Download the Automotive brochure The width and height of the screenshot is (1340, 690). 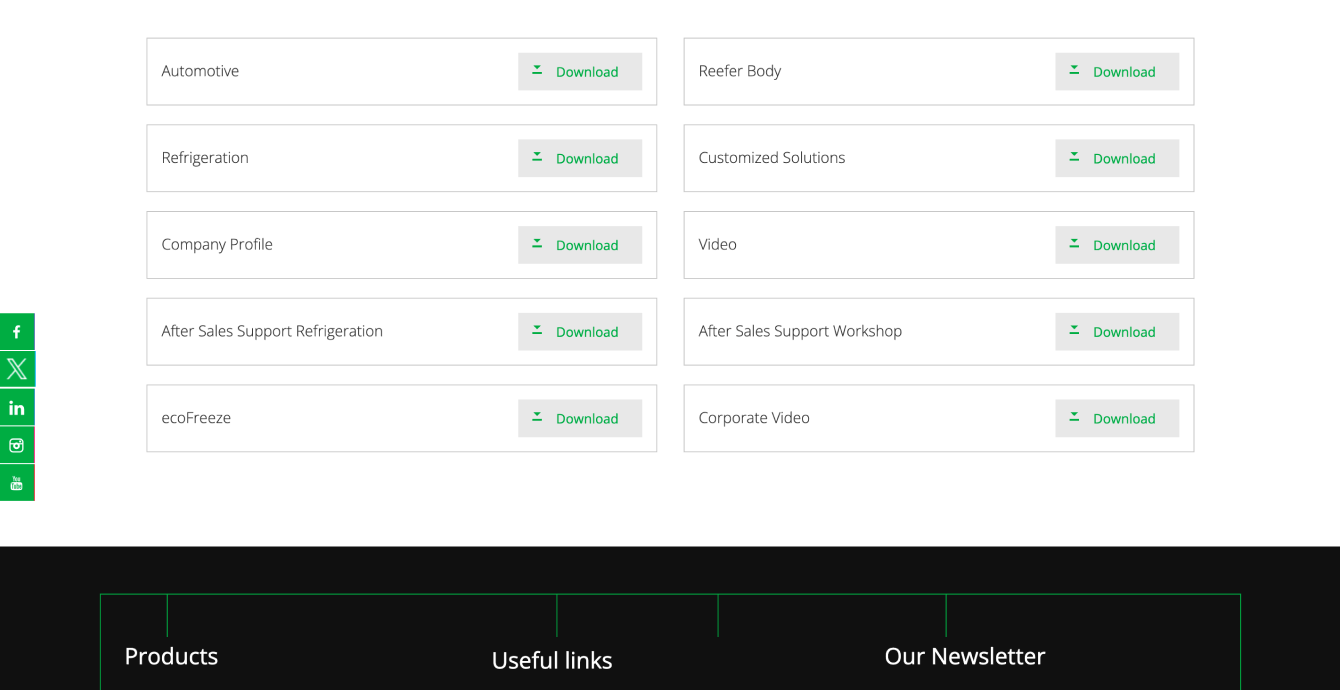tap(580, 71)
